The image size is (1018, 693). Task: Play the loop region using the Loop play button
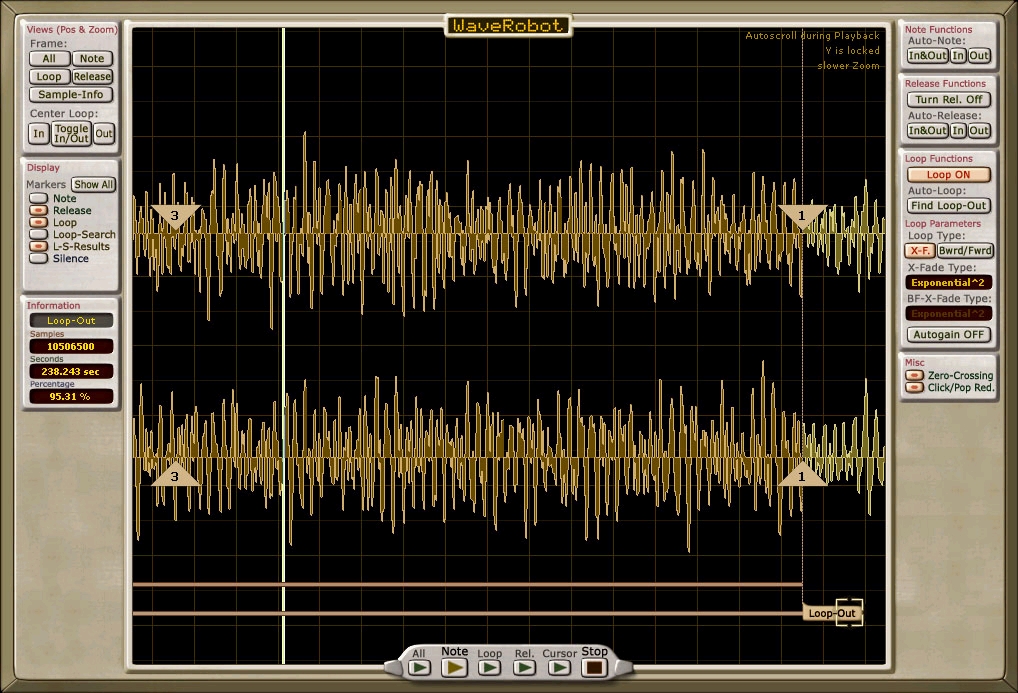tap(490, 667)
